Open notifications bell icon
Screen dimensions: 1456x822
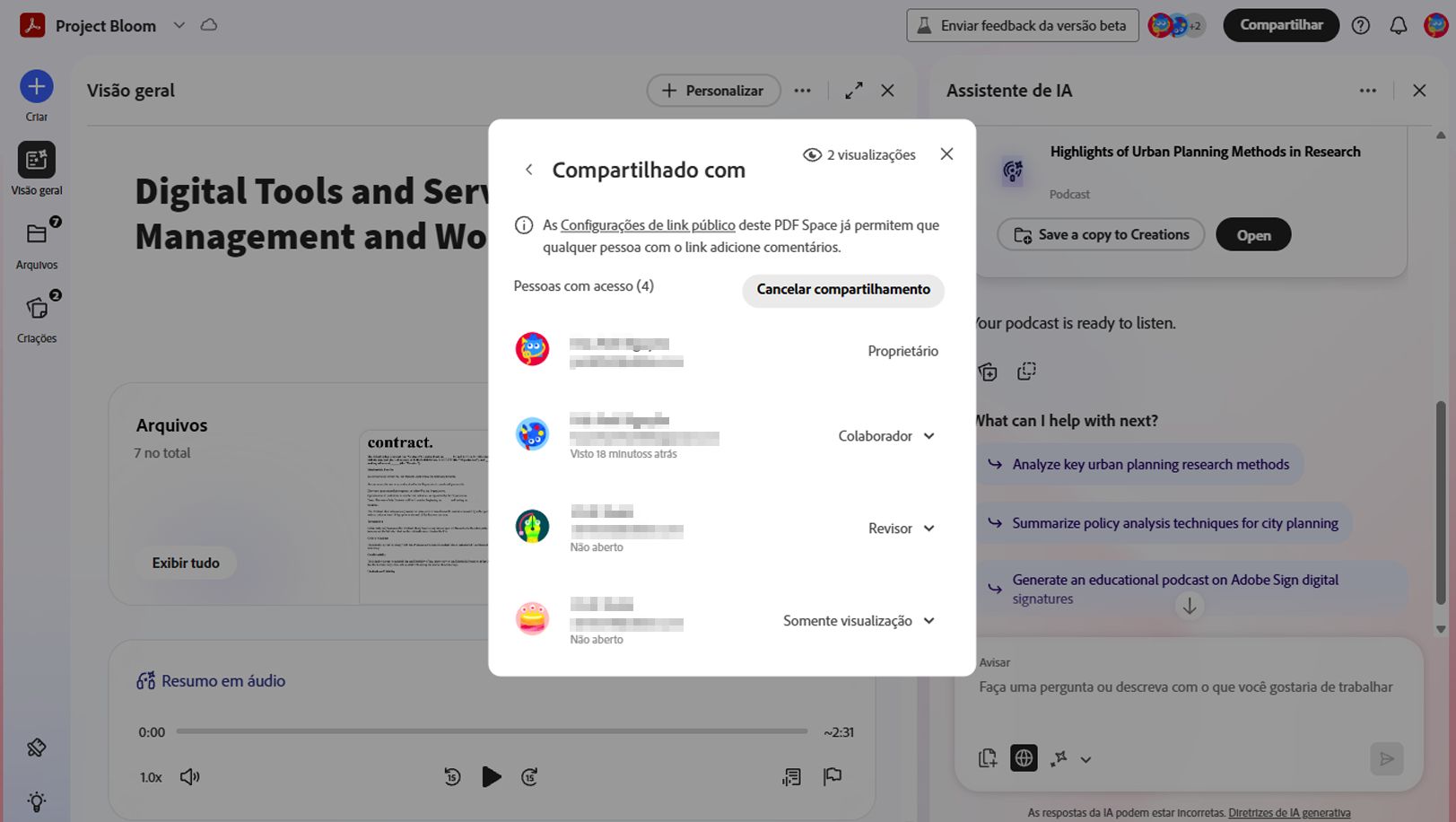click(x=1399, y=25)
